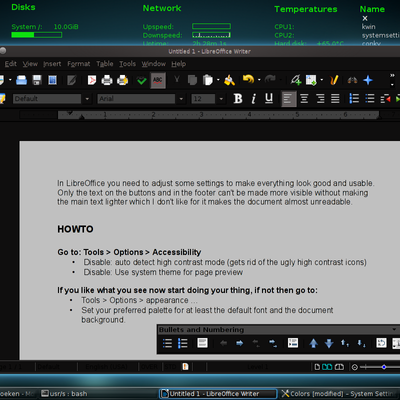Click the Print File Directly icon
The image size is (400, 400).
tap(107, 80)
